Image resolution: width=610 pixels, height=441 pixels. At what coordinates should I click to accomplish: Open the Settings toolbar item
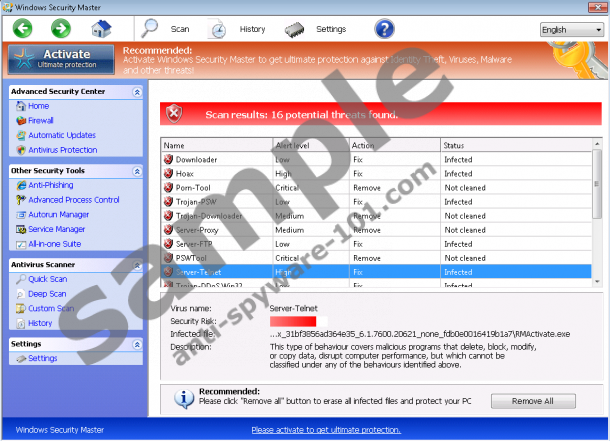pos(331,29)
